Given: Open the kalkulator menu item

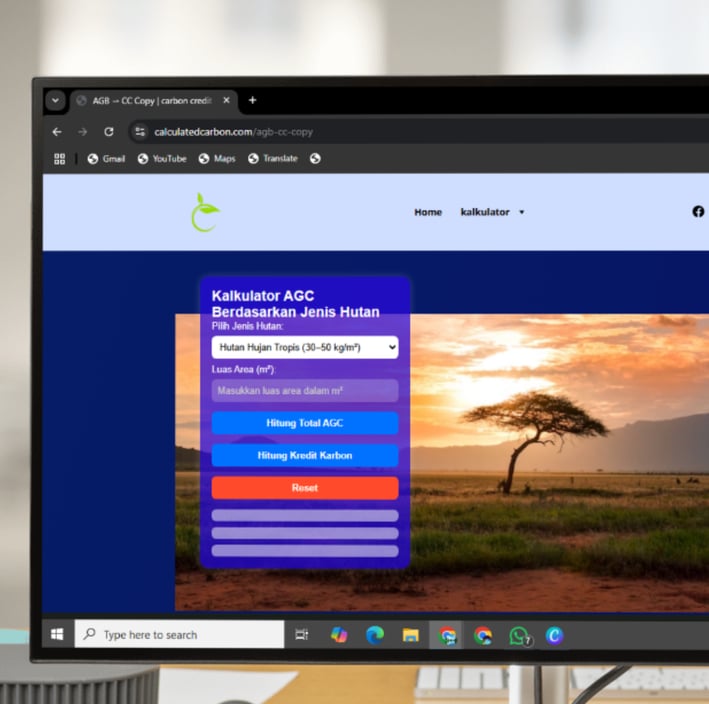Looking at the screenshot, I should [485, 212].
